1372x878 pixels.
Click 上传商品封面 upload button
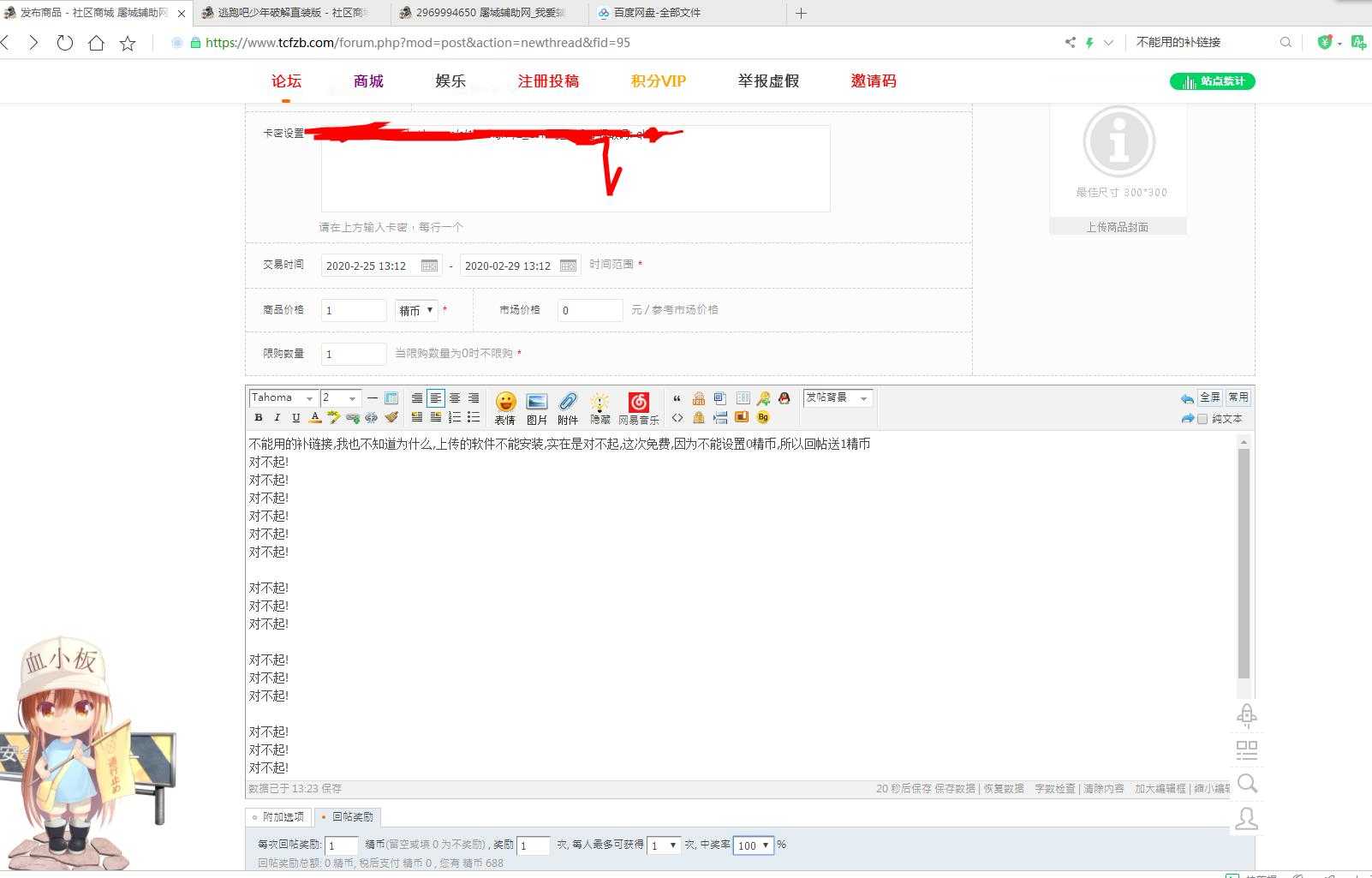click(x=1118, y=227)
